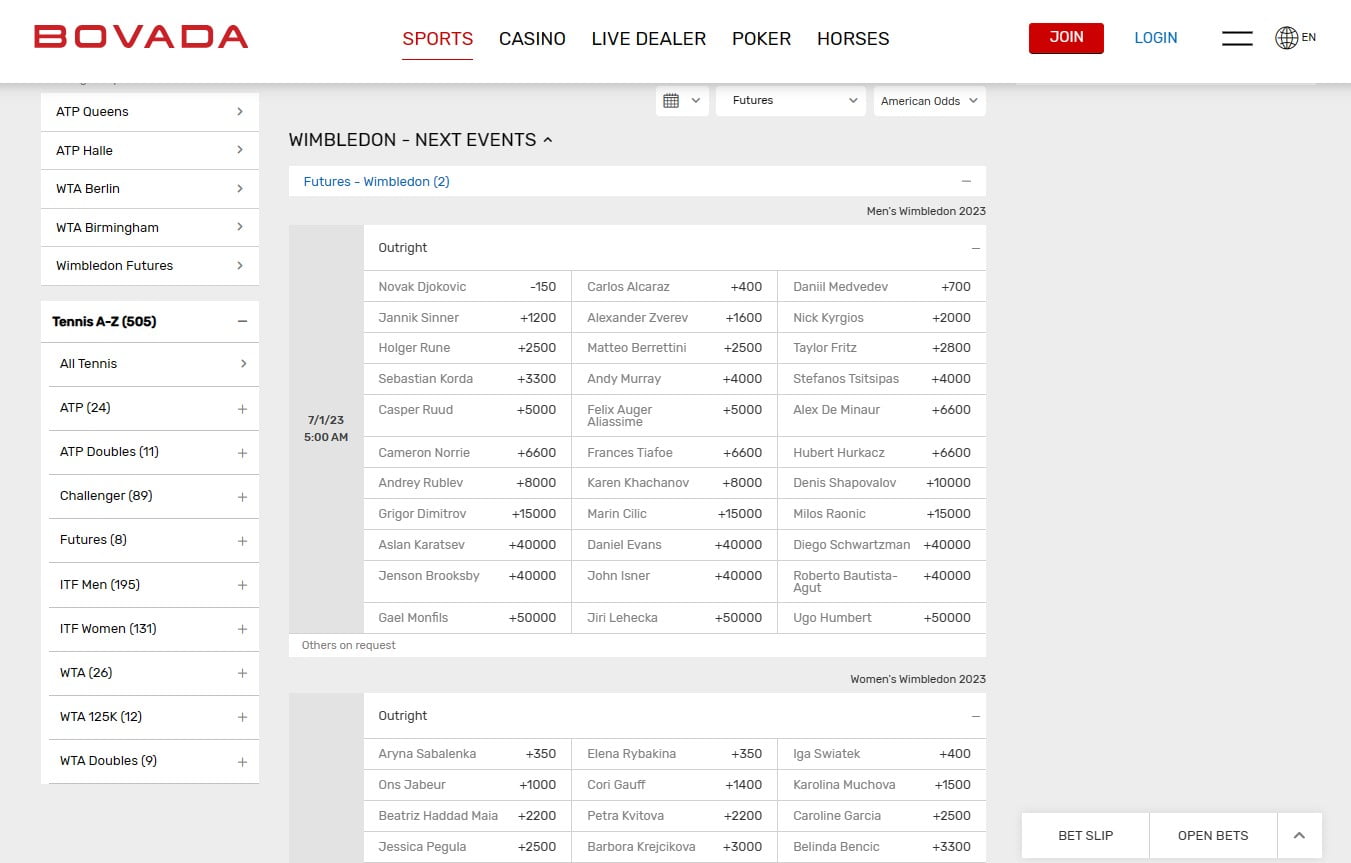Open ATP Queens in sidebar

coord(150,112)
